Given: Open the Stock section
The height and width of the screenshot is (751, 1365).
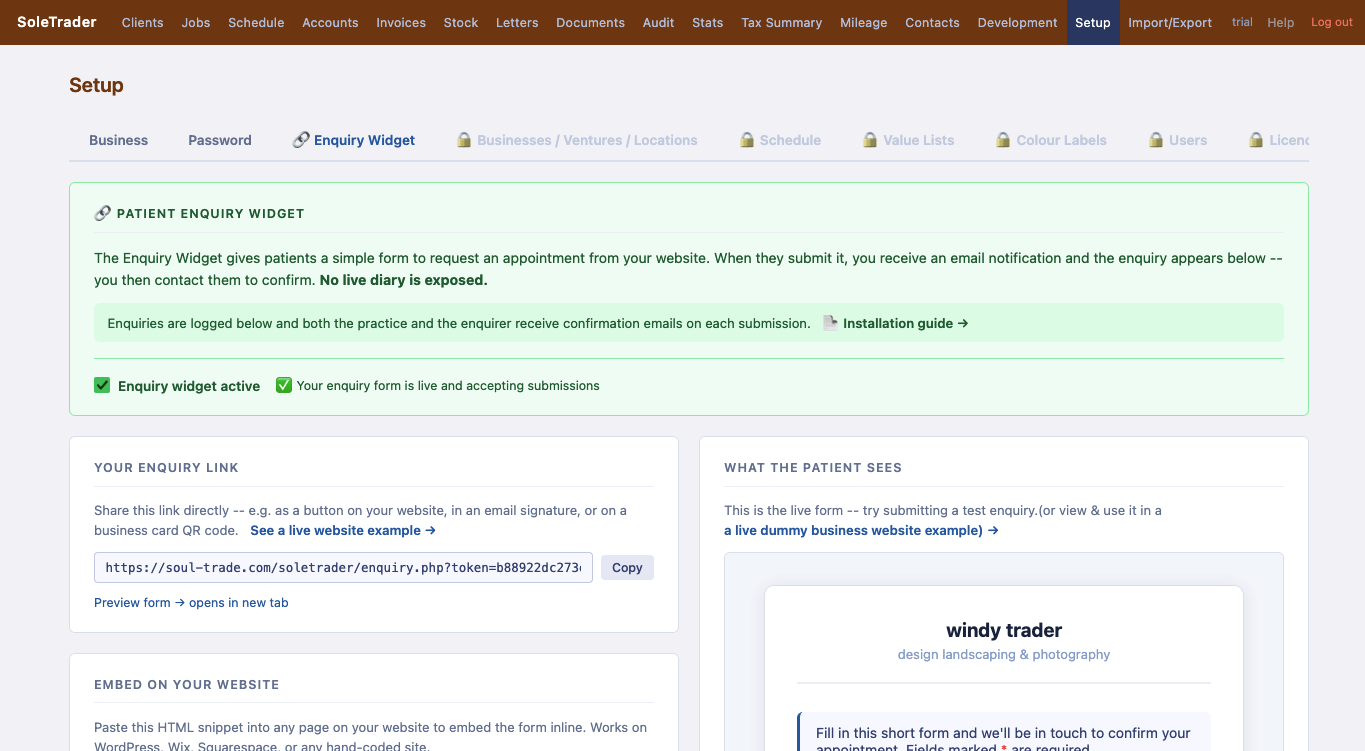Looking at the screenshot, I should (461, 22).
